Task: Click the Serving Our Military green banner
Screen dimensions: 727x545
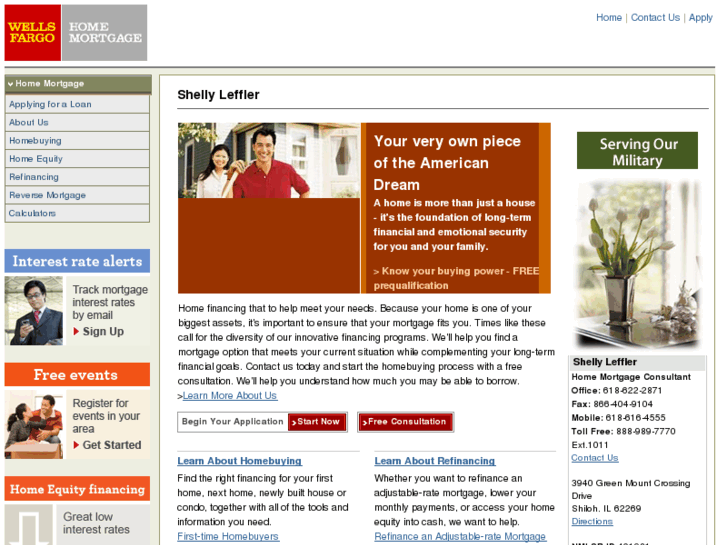Action: 637,151
